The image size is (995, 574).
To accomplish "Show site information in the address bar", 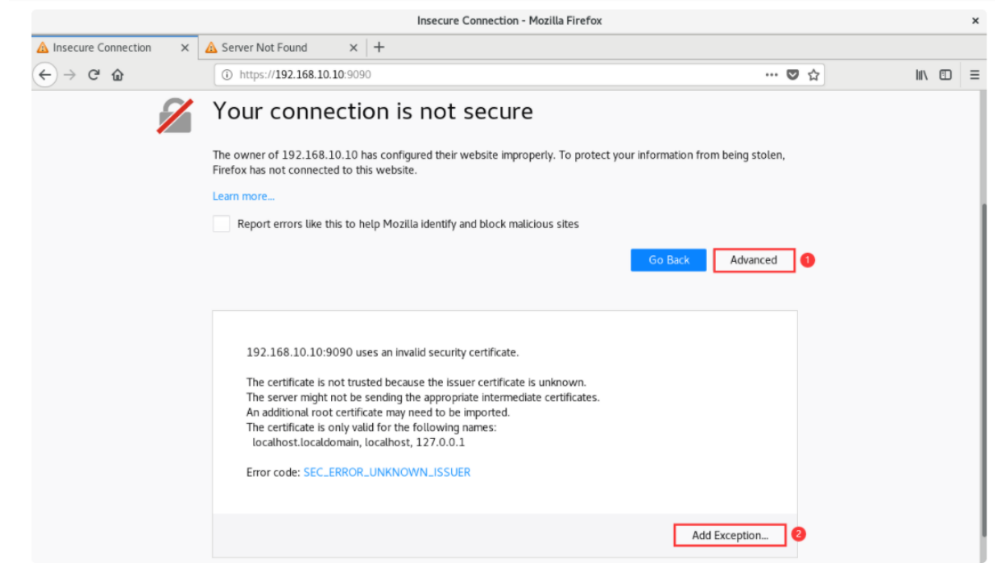I will [227, 75].
